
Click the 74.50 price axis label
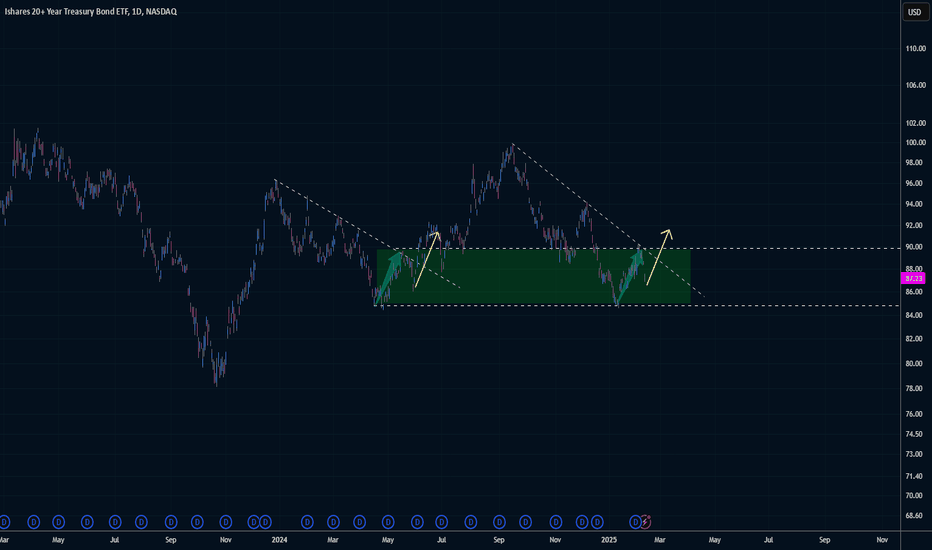point(915,434)
